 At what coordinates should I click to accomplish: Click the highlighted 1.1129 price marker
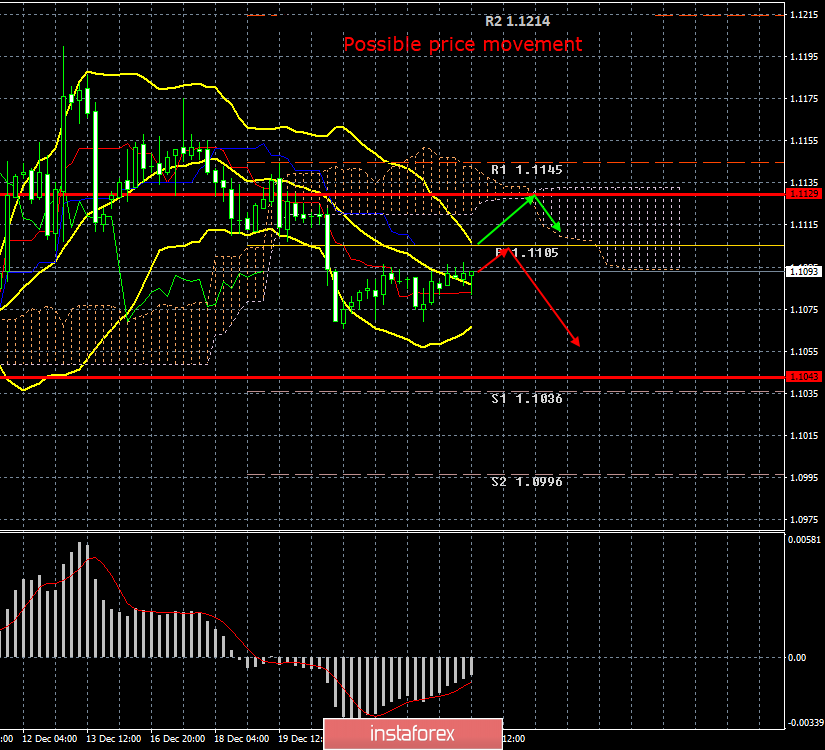click(804, 194)
